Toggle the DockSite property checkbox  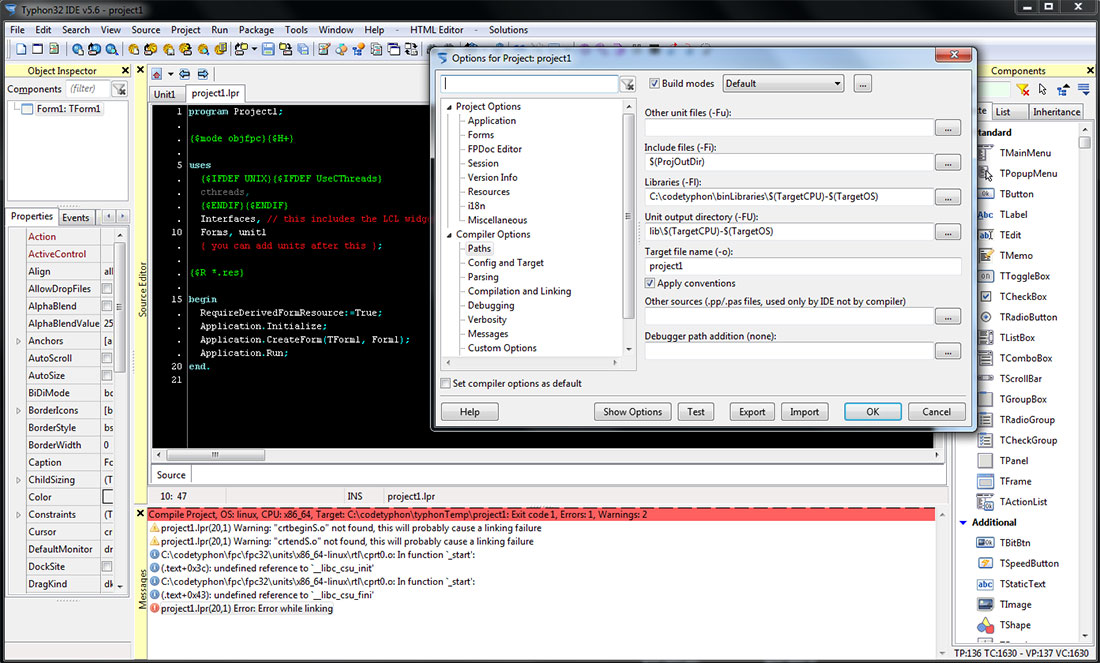pos(107,566)
